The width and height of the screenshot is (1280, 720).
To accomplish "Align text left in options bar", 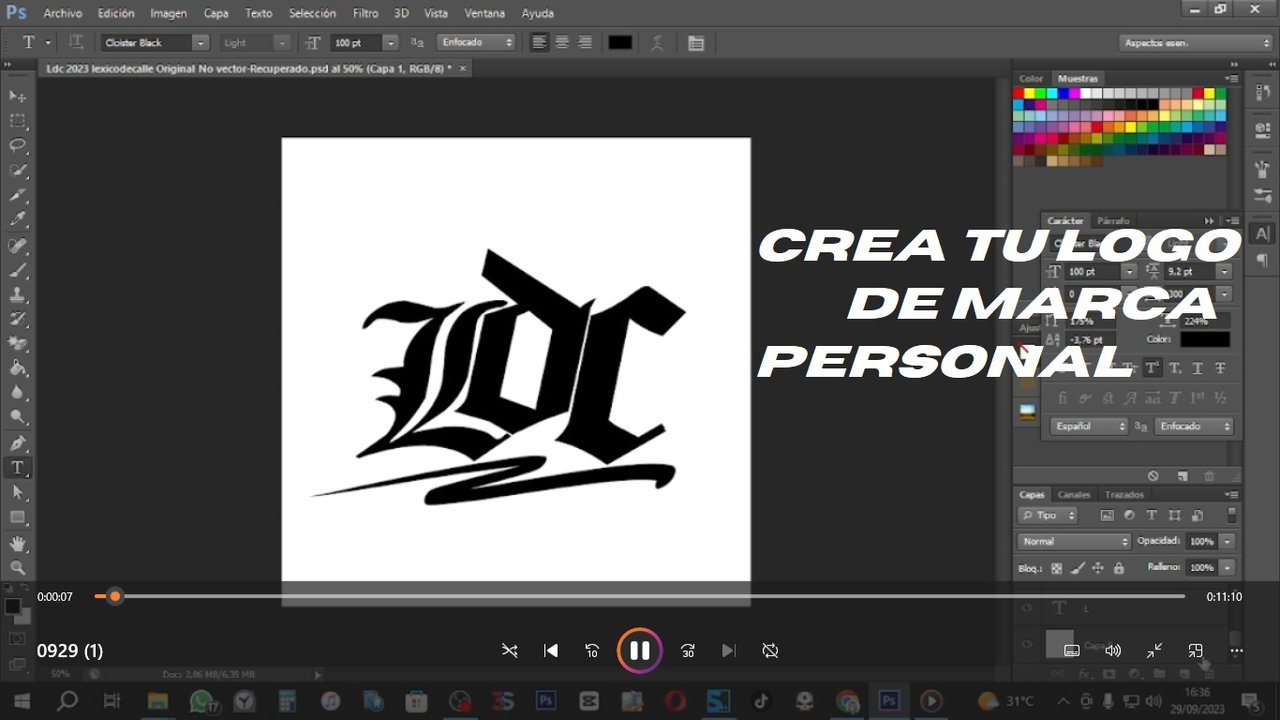I will point(539,43).
